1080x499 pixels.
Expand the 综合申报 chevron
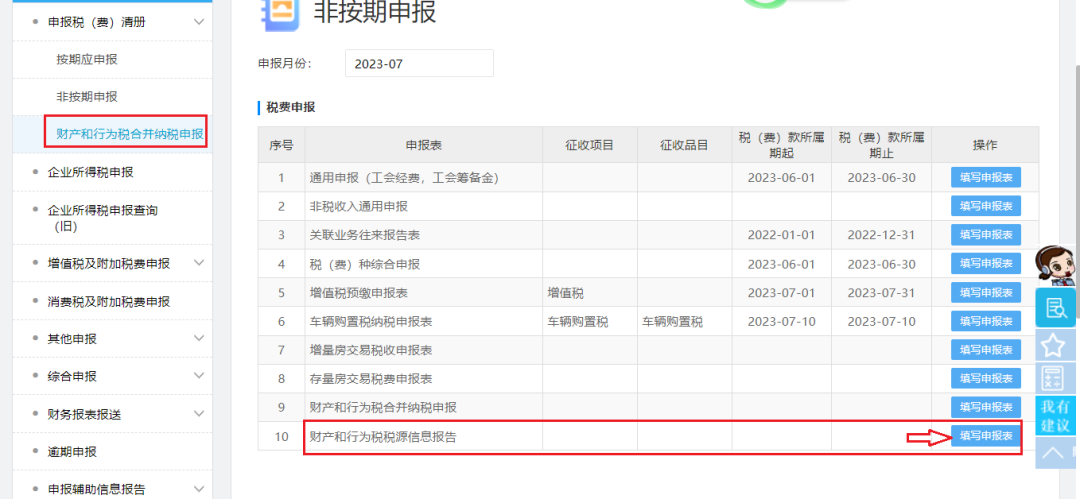(199, 376)
